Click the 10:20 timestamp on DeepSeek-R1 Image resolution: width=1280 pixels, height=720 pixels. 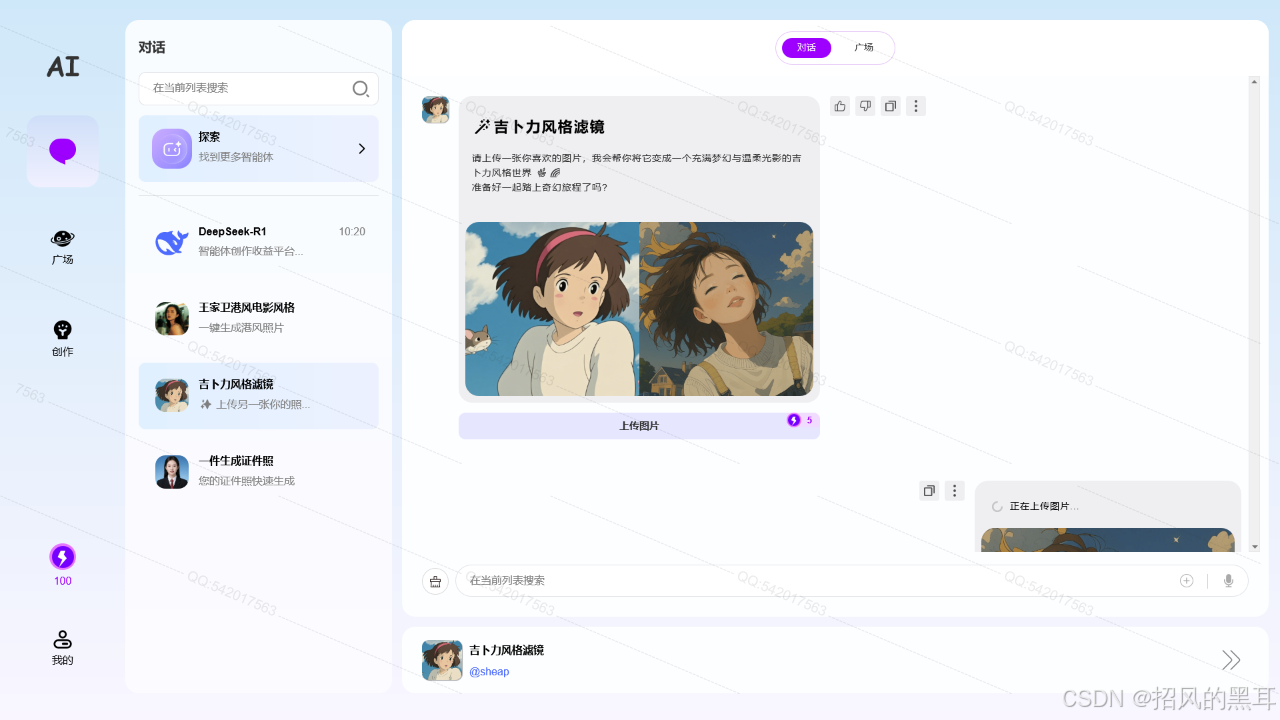coord(352,232)
